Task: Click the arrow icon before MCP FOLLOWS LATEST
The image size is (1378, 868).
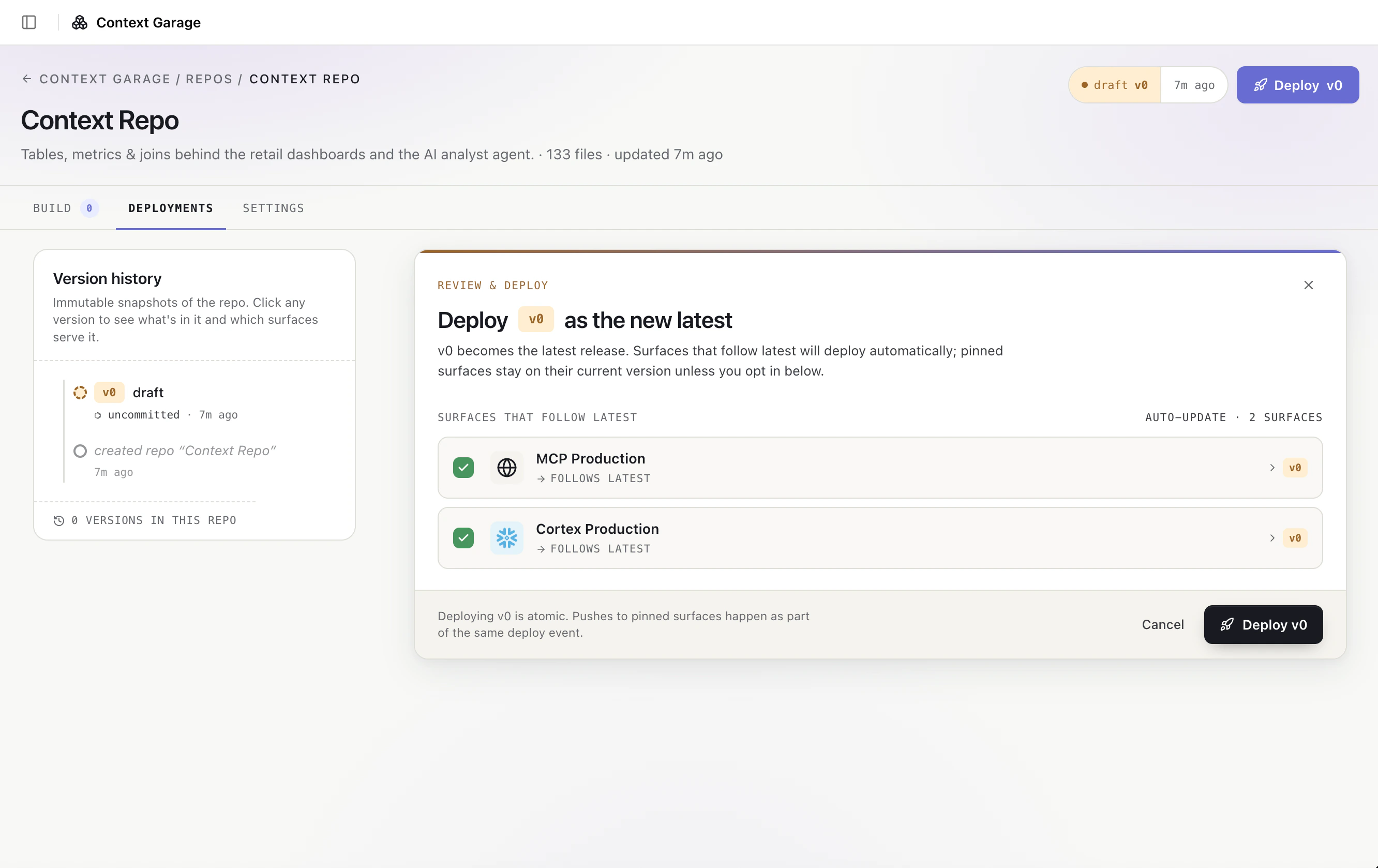Action: pyautogui.click(x=541, y=478)
